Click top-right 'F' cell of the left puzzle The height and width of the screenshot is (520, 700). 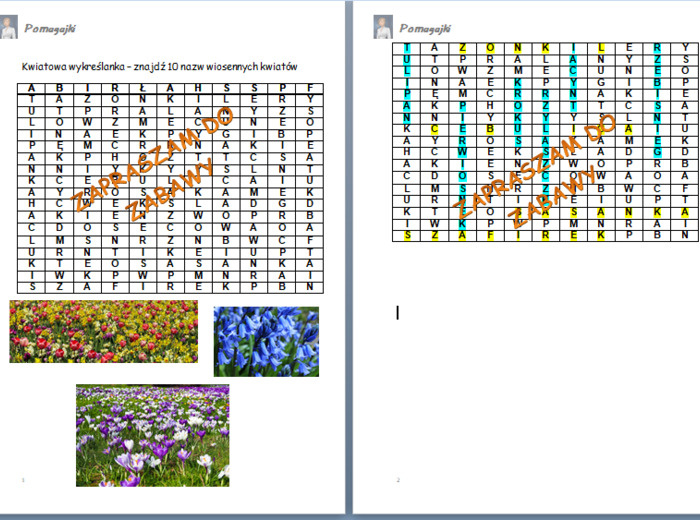click(x=310, y=88)
